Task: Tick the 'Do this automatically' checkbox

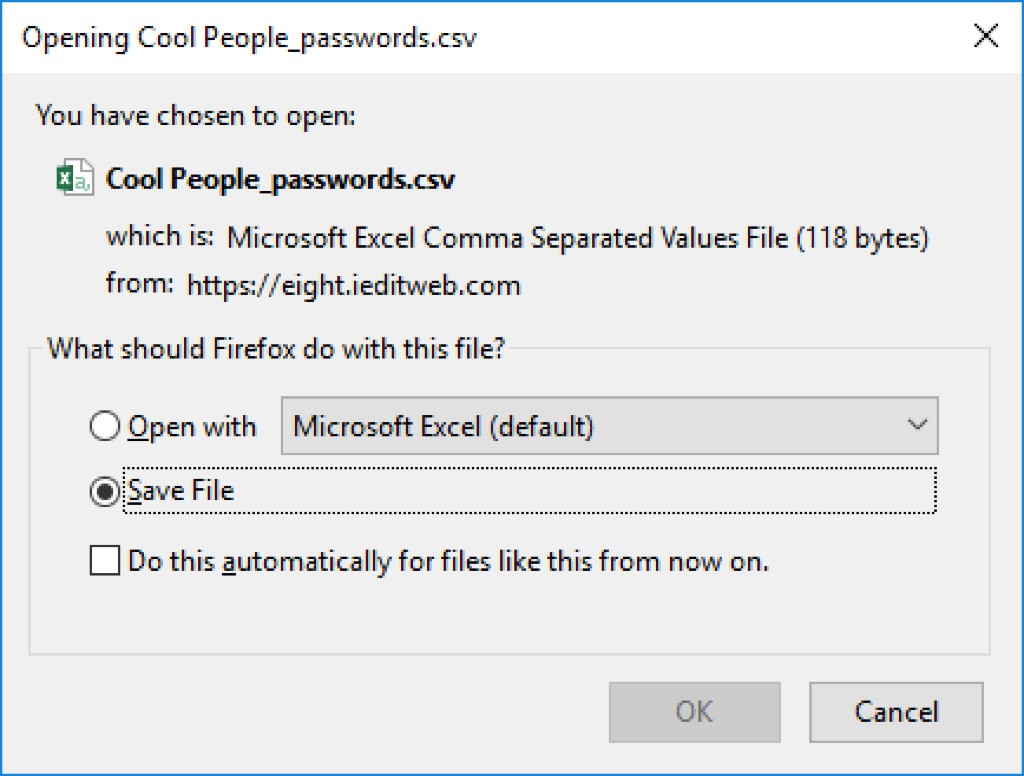Action: 104,560
